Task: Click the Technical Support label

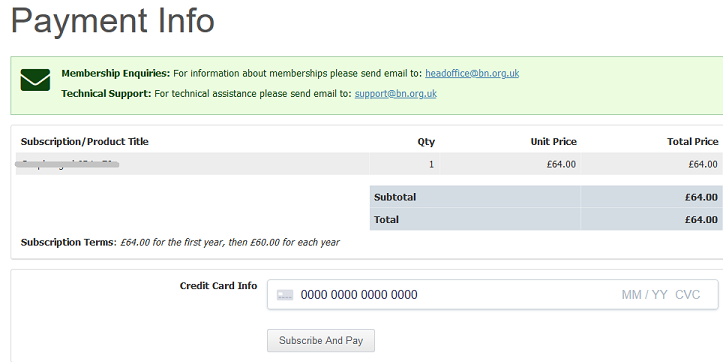Action: [x=106, y=94]
